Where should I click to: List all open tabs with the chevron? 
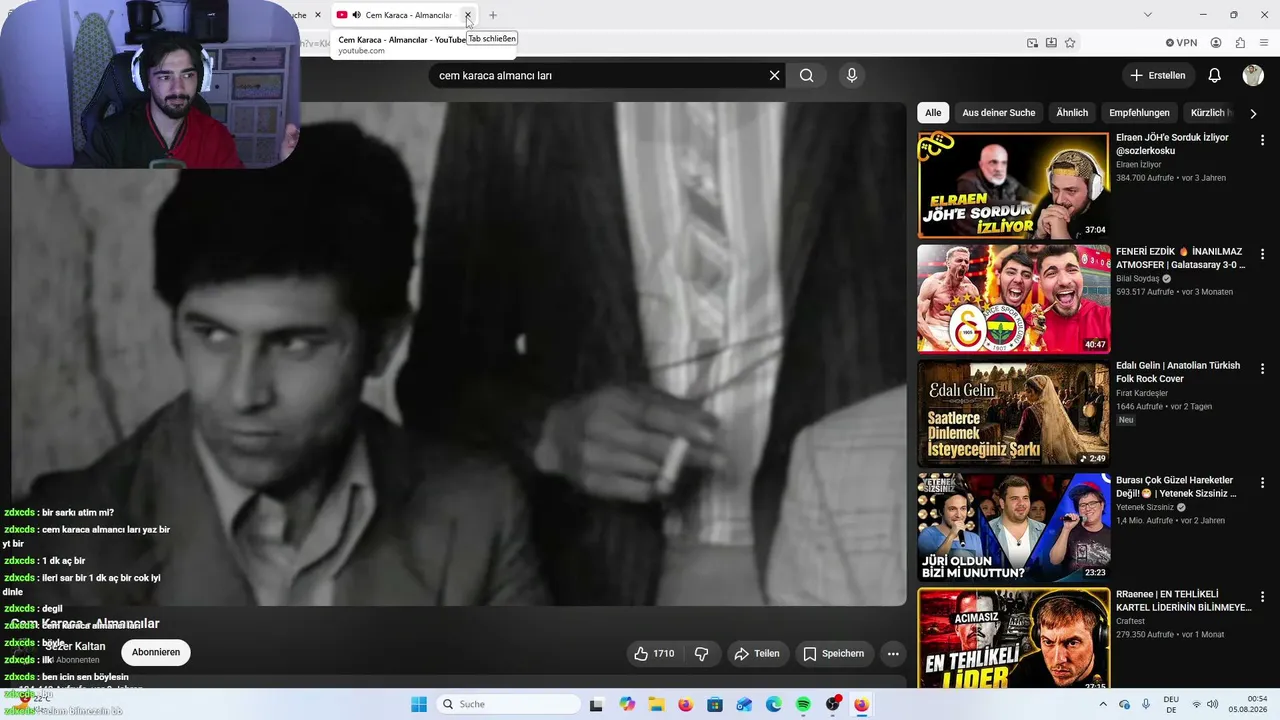tap(1147, 15)
